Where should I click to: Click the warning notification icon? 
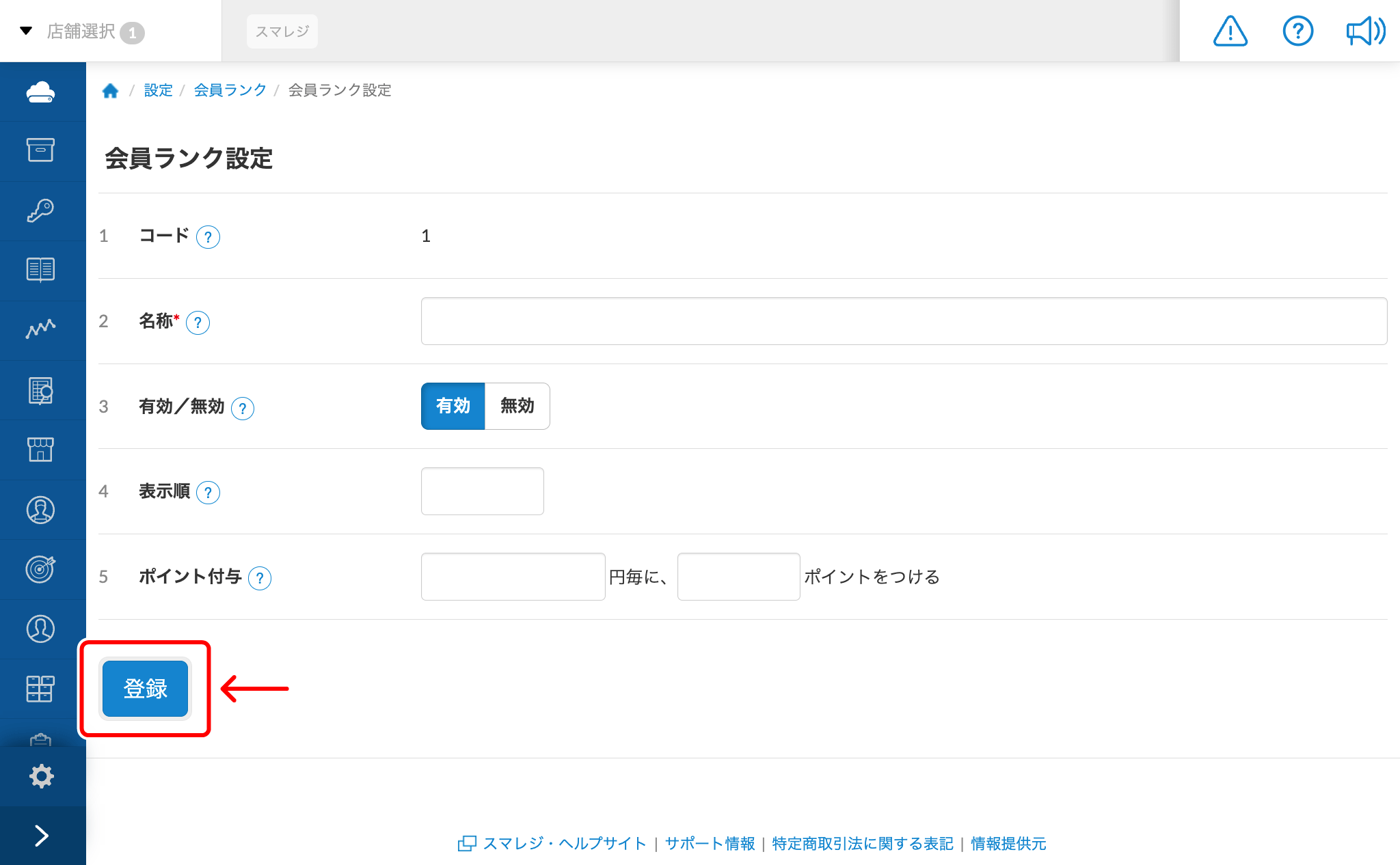coord(1229,31)
